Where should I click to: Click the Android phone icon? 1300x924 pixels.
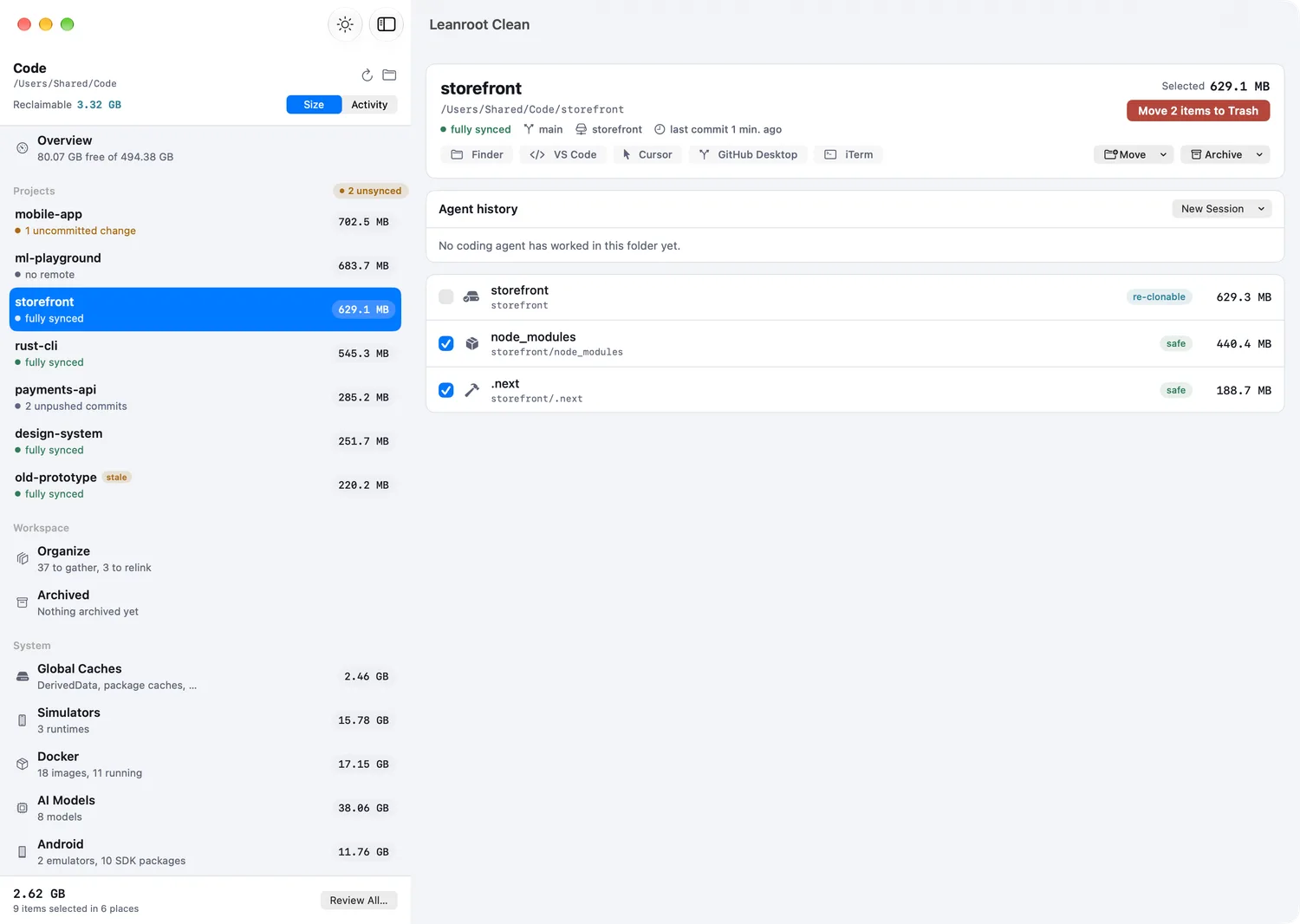click(x=23, y=852)
